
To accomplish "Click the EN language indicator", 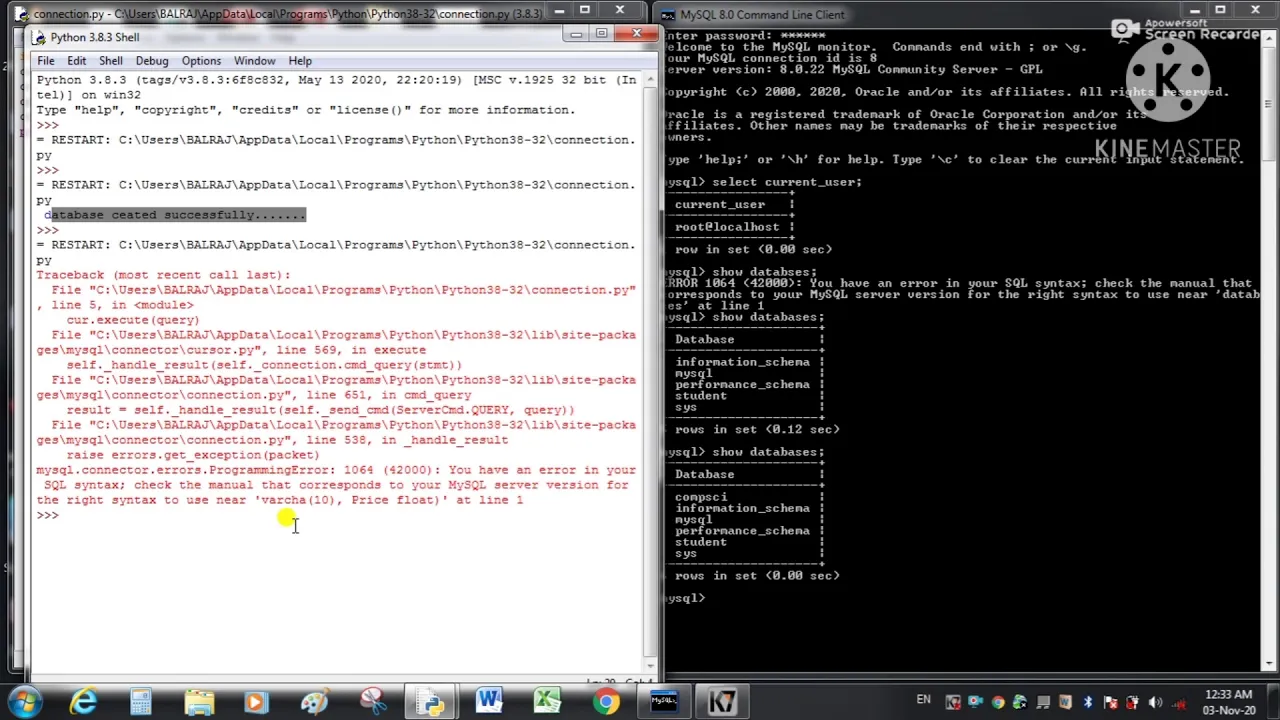I will pyautogui.click(x=923, y=700).
